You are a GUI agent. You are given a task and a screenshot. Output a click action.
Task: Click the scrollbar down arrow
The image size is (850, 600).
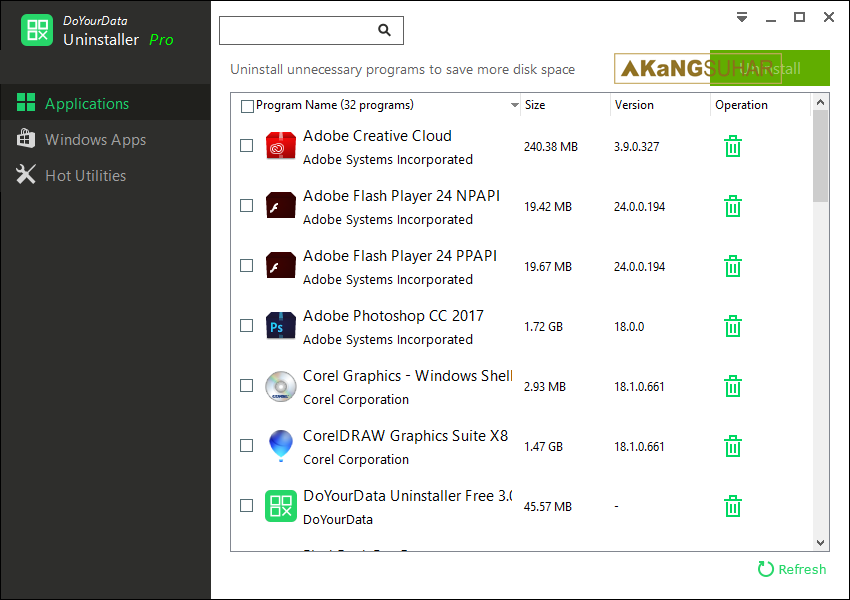[820, 543]
